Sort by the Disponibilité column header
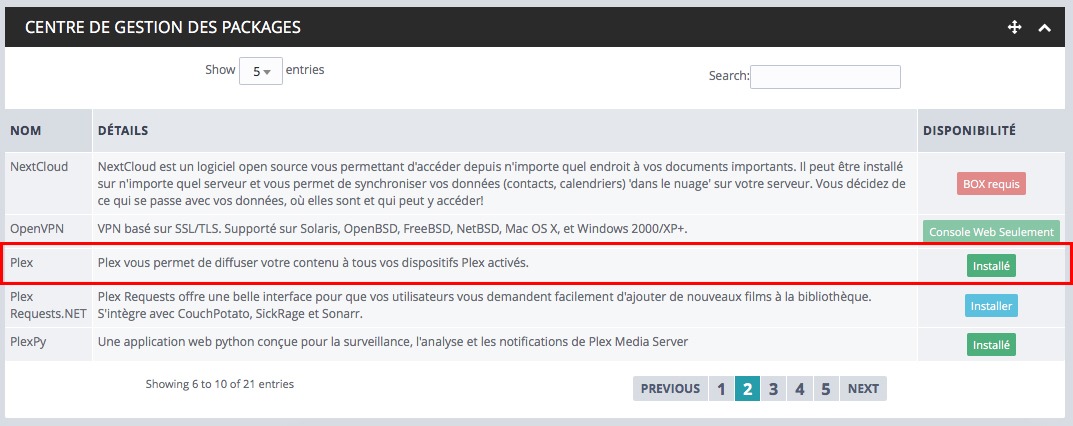 click(969, 130)
